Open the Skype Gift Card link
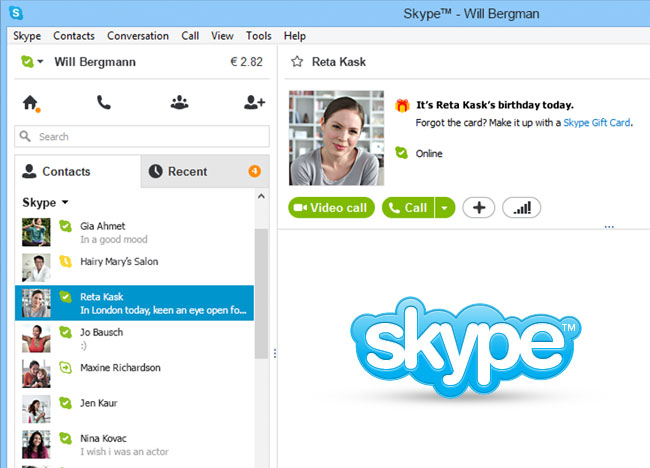This screenshot has width=650, height=468. tap(597, 123)
